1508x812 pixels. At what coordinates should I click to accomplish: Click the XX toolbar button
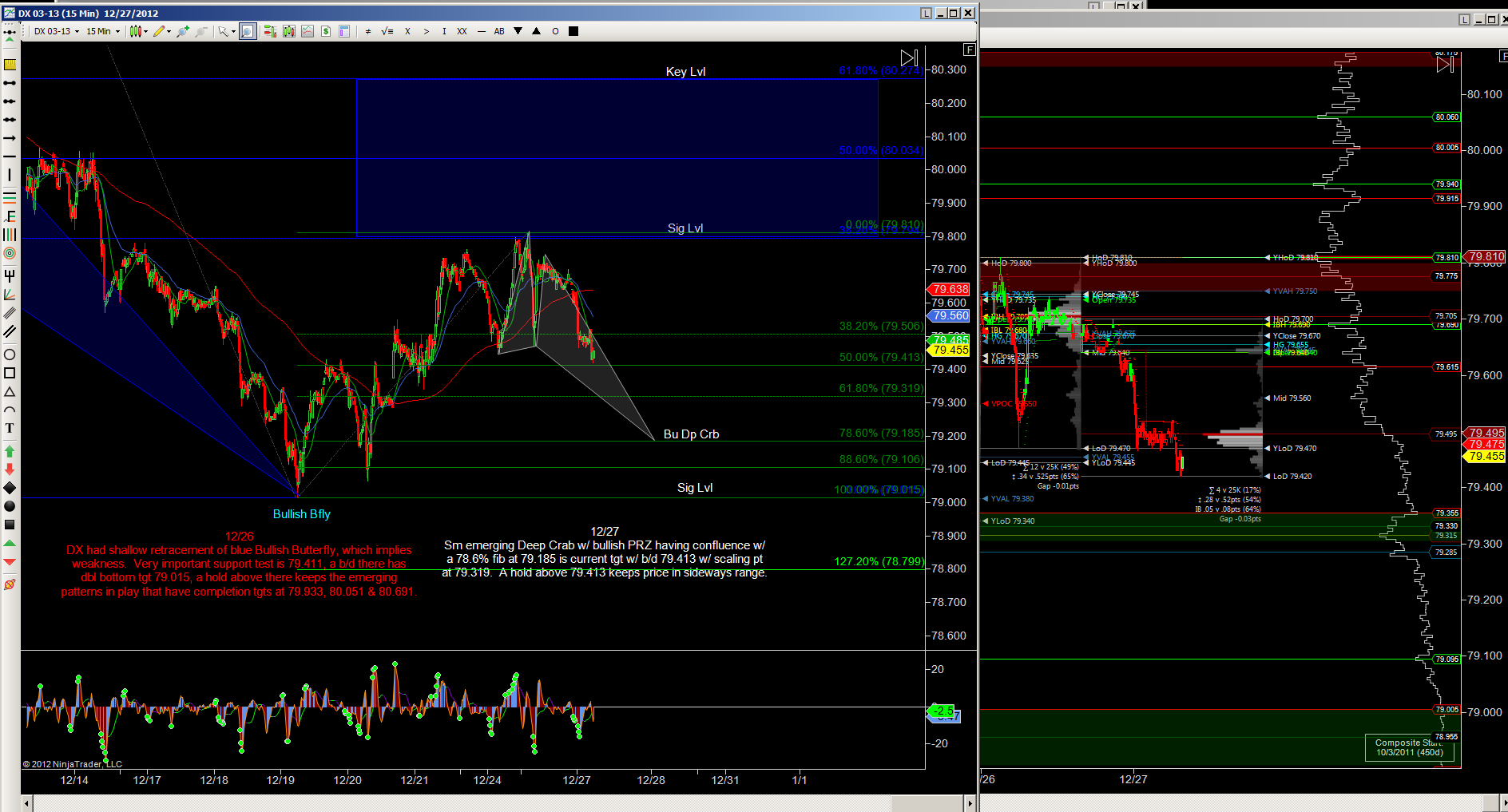(462, 31)
